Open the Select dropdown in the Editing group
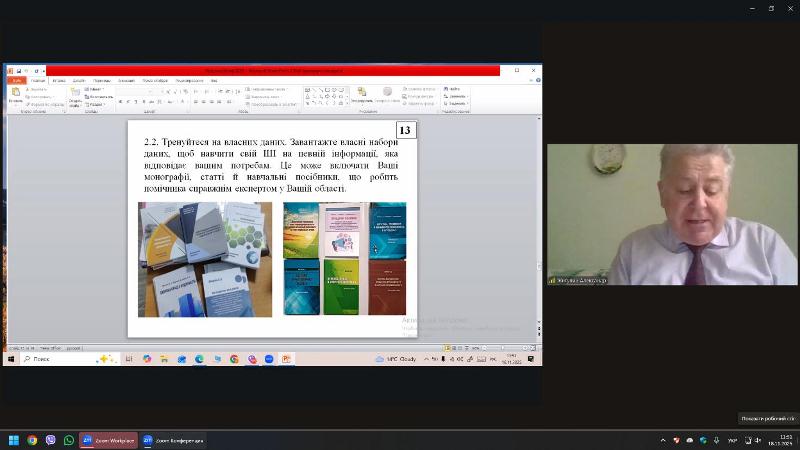 (x=454, y=103)
